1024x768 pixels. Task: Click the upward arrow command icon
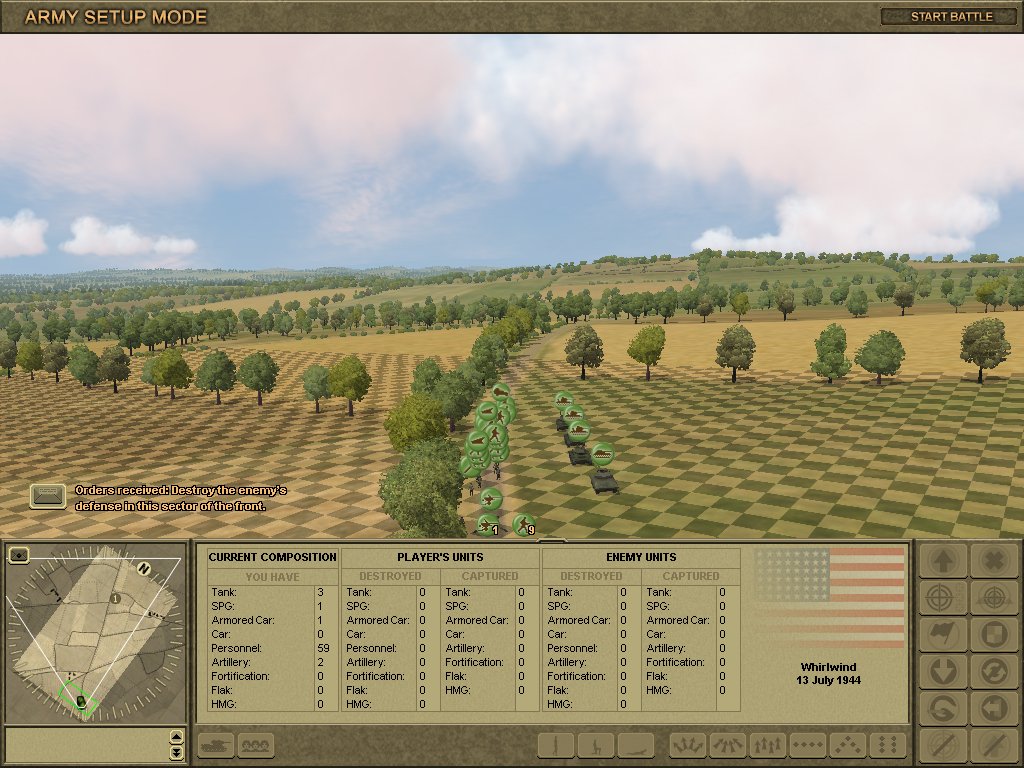click(x=941, y=562)
